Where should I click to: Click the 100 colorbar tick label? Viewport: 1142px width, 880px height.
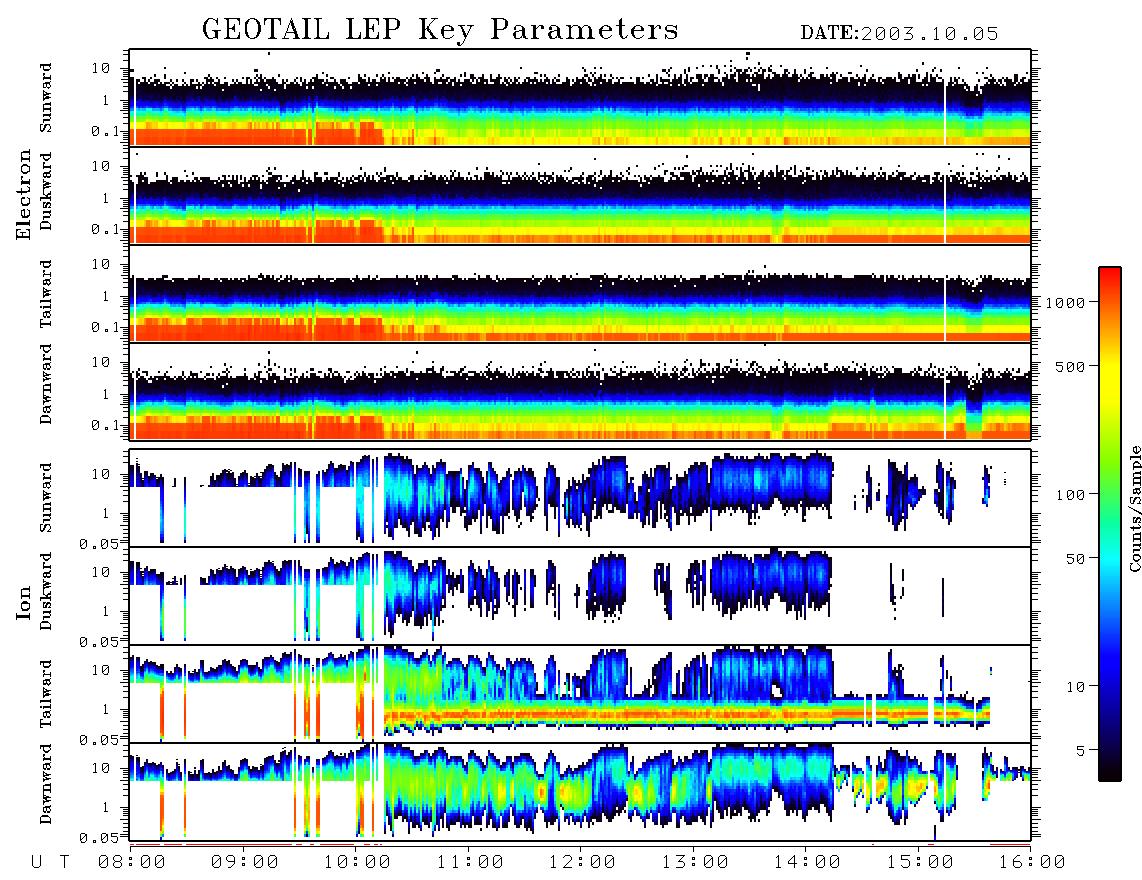click(1070, 495)
